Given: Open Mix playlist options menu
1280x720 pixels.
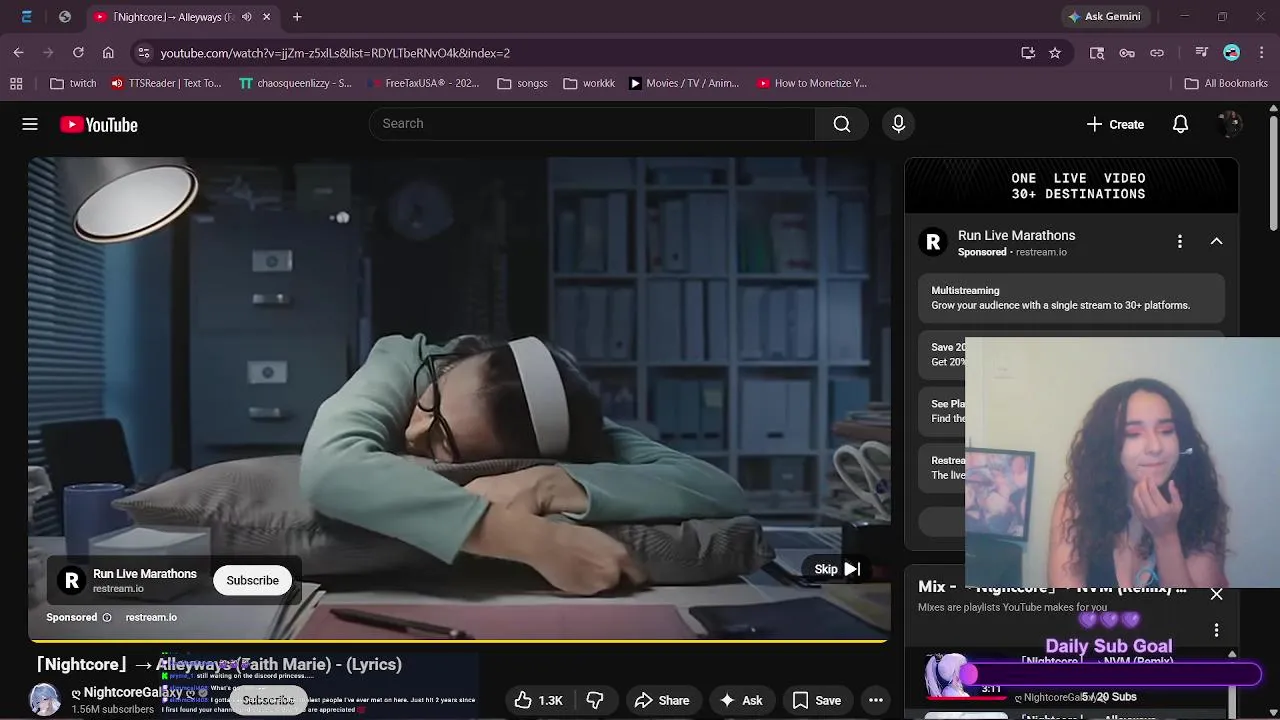Looking at the screenshot, I should point(1216,630).
